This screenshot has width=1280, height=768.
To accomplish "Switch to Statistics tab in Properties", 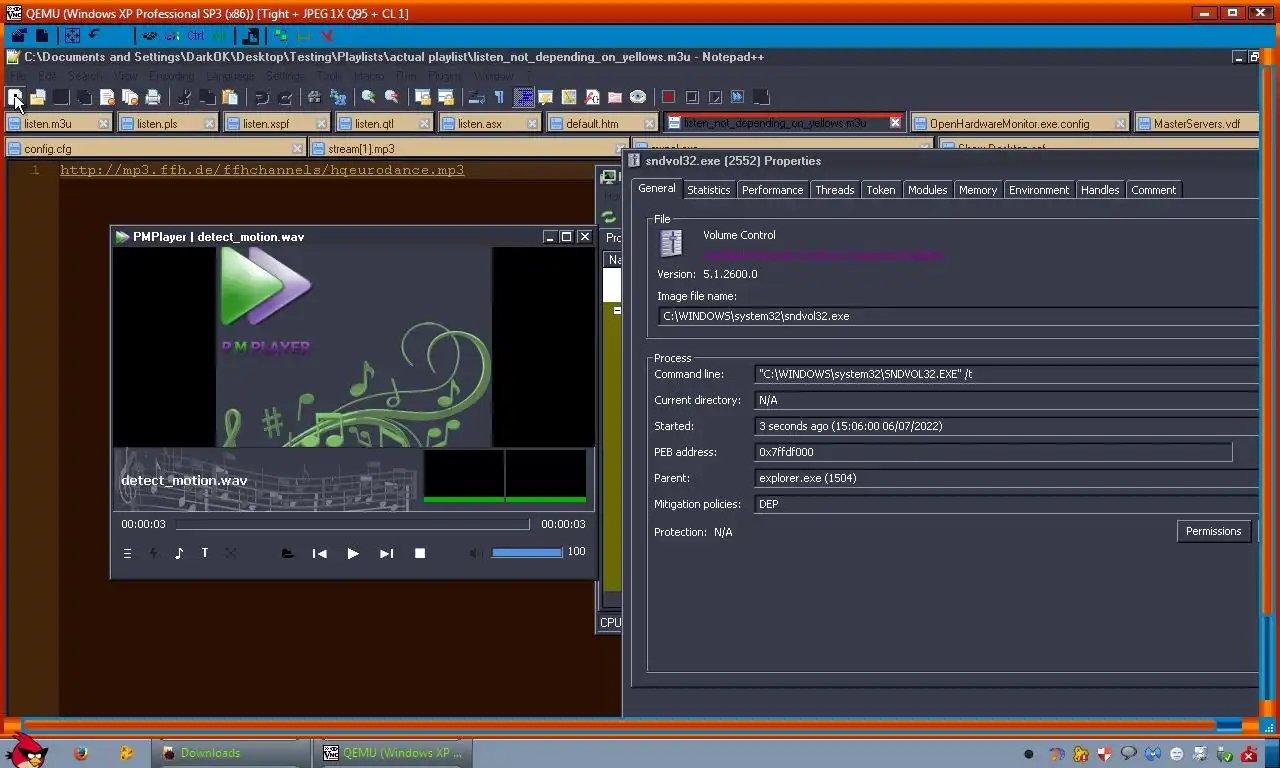I will click(x=708, y=190).
